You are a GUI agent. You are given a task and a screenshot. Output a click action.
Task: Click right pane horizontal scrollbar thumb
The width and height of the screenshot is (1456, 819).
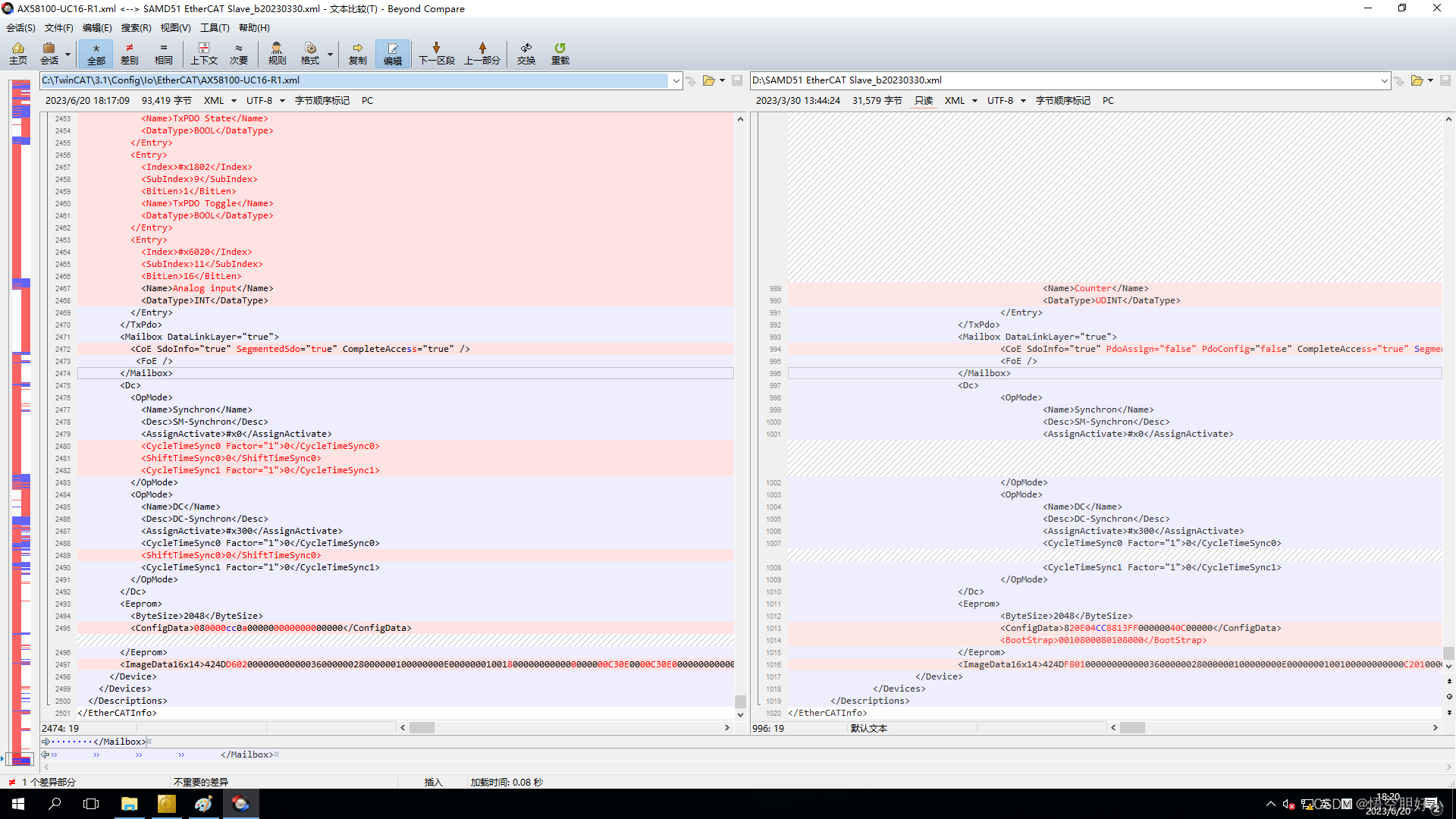pos(1133,728)
